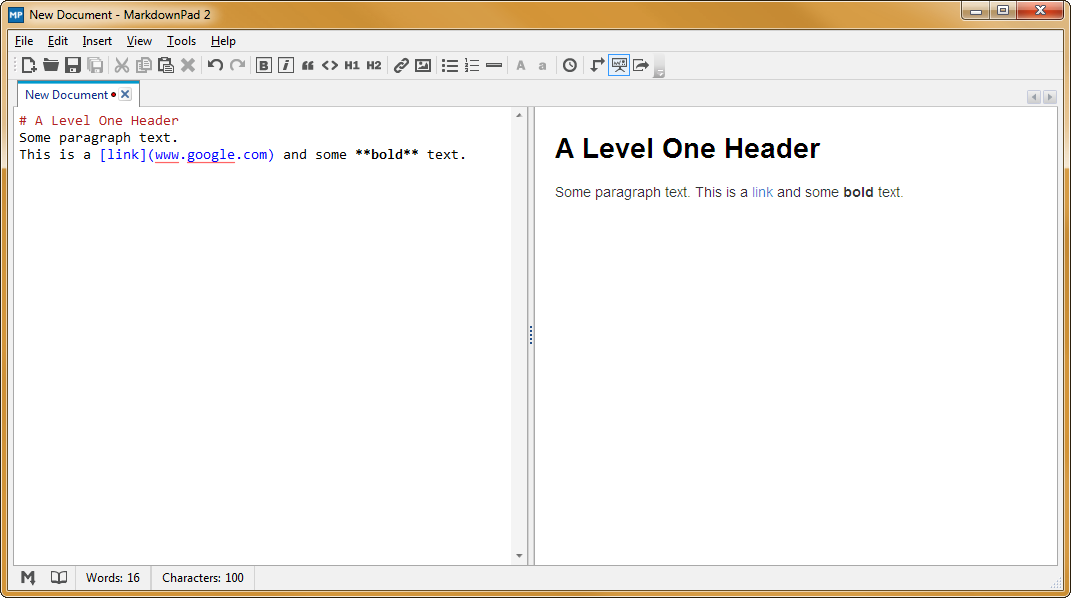Click the Words: 16 counter
The image size is (1071, 598).
point(112,577)
